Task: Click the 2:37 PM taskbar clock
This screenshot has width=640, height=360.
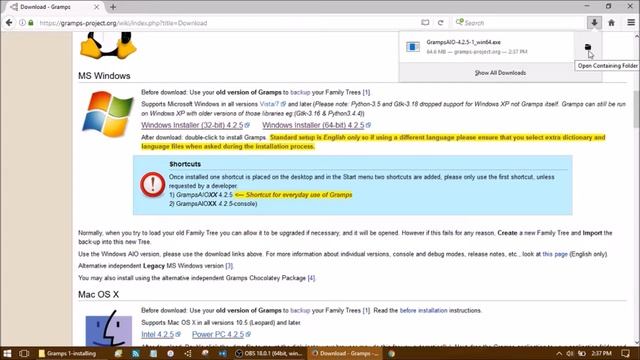Action: pyautogui.click(x=602, y=353)
